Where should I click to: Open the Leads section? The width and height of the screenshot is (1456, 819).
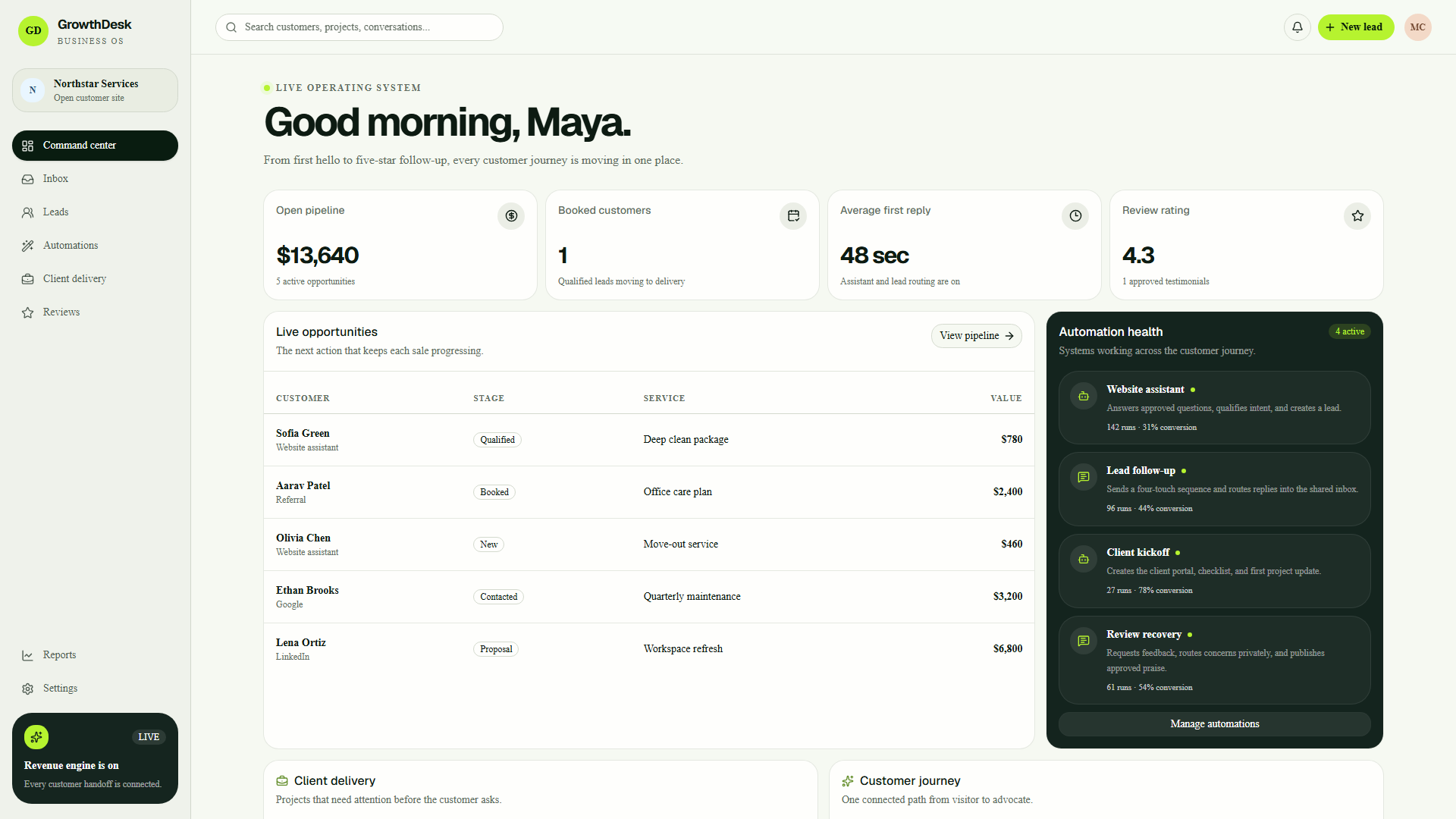[95, 212]
